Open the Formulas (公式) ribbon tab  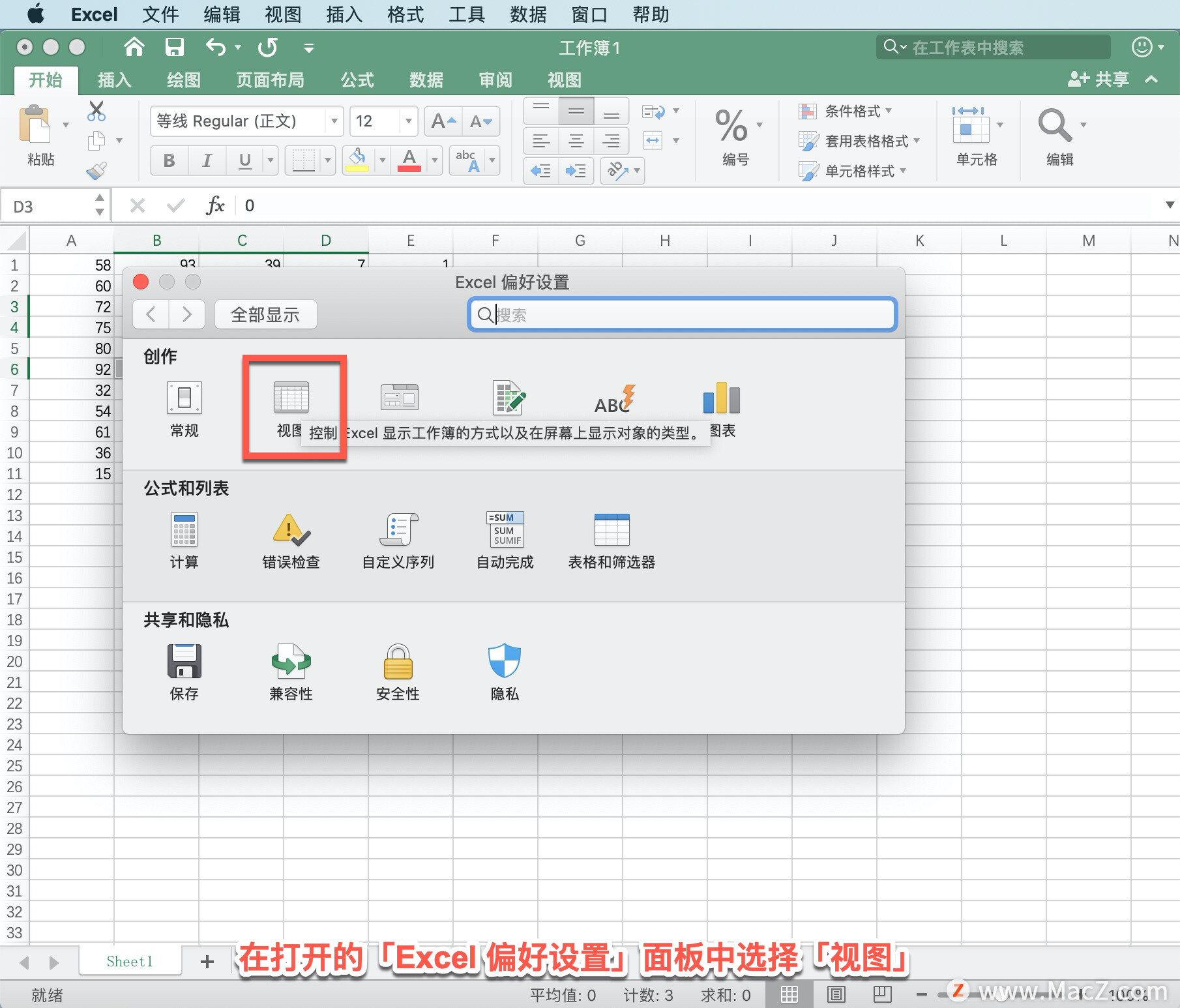tap(357, 80)
